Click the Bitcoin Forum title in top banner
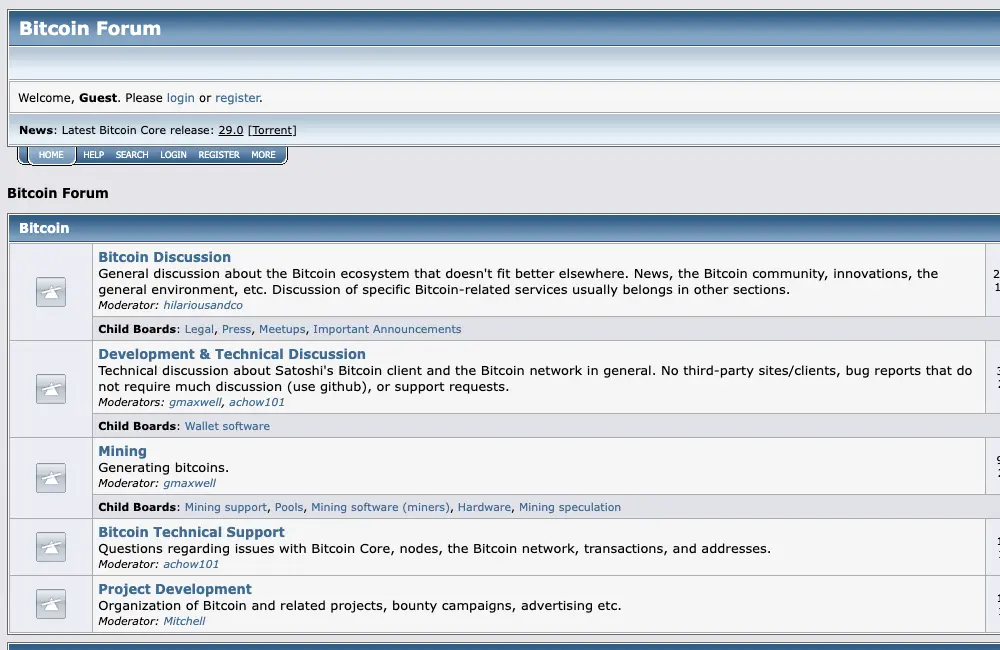 90,29
